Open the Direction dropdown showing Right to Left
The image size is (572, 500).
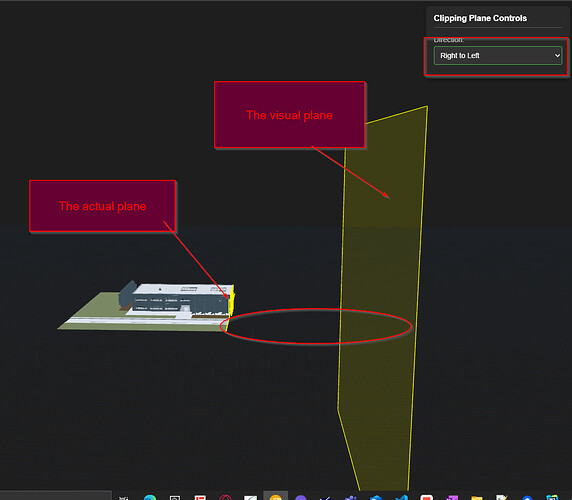[x=498, y=55]
